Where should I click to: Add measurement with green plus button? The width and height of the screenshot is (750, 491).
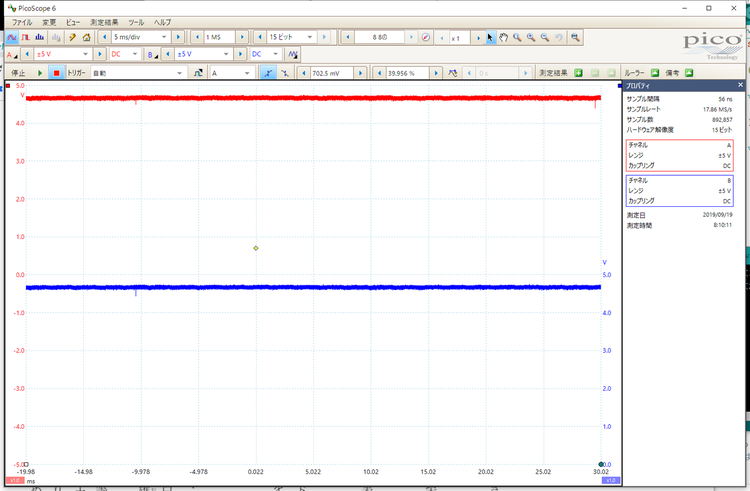[579, 73]
